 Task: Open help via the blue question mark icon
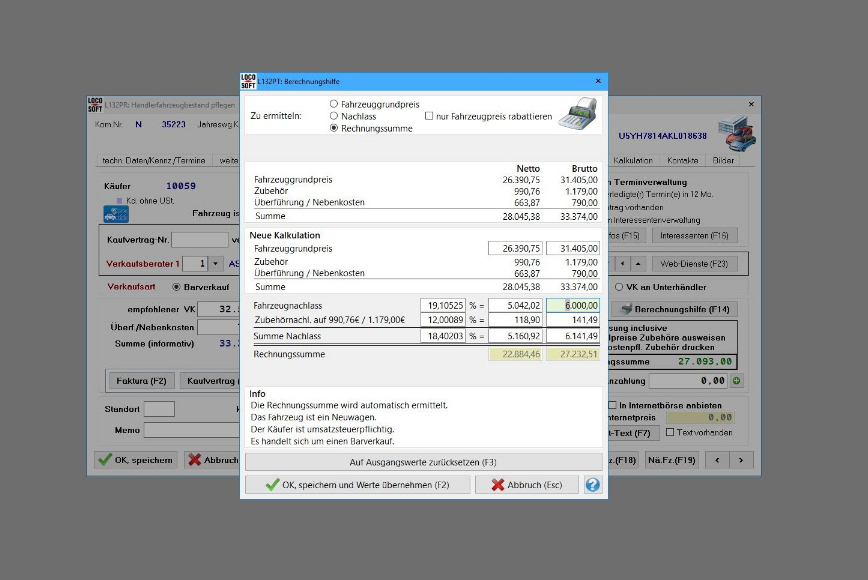coord(593,485)
